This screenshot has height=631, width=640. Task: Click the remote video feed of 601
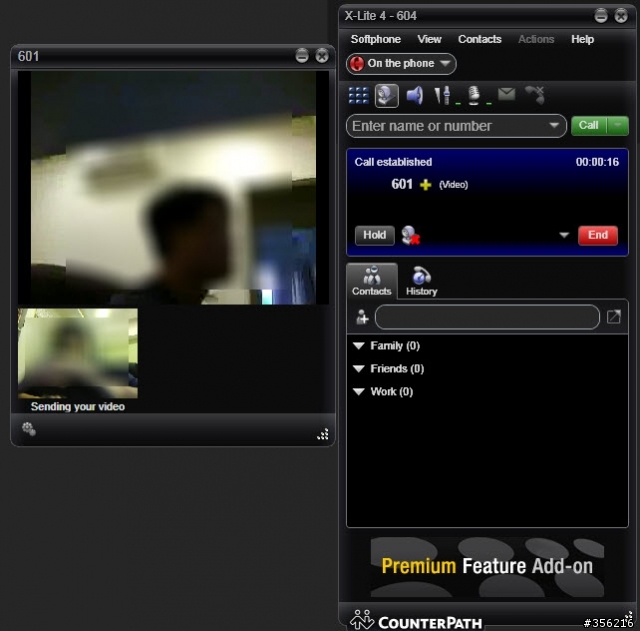pyautogui.click(x=173, y=187)
